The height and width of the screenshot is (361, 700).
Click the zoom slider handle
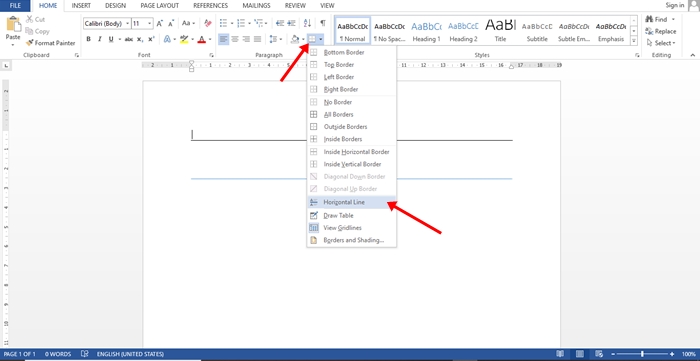(x=642, y=354)
